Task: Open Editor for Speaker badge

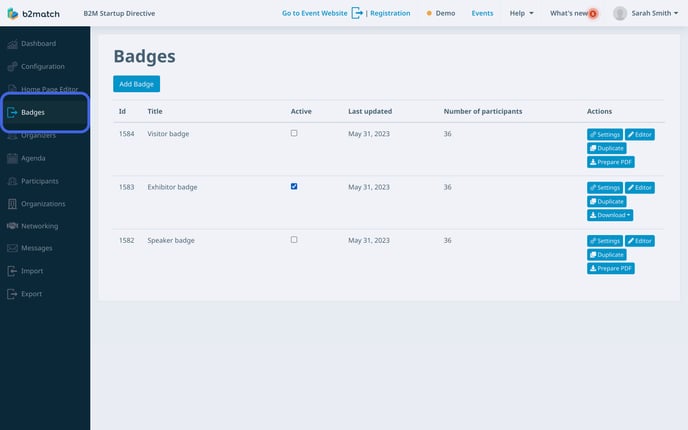Action: [x=640, y=241]
